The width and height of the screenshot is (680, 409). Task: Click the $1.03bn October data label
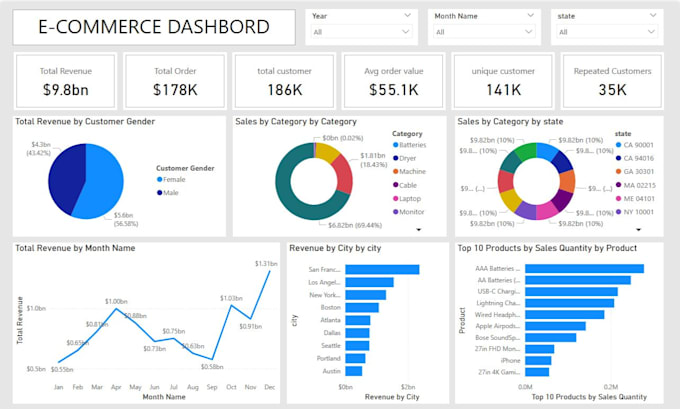click(x=231, y=298)
